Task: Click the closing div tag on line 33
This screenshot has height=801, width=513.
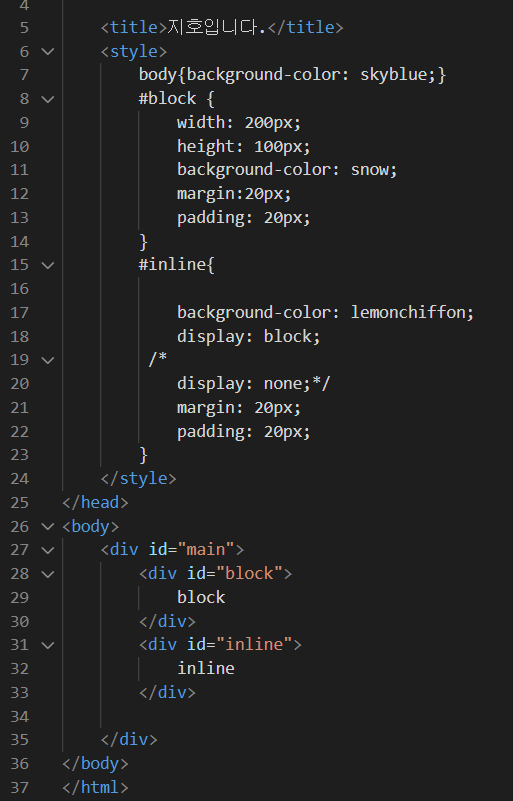Action: 167,693
